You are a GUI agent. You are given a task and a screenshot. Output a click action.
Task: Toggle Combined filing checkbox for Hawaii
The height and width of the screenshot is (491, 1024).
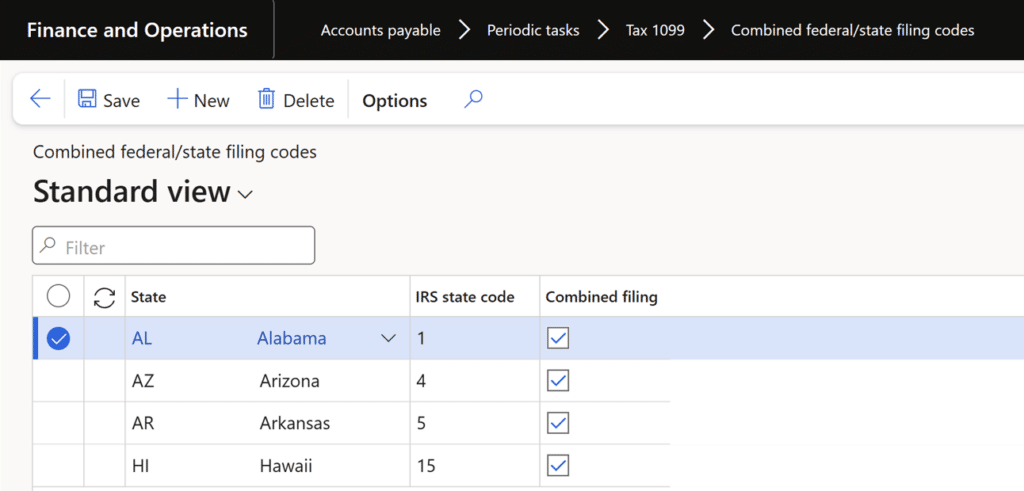coord(558,466)
